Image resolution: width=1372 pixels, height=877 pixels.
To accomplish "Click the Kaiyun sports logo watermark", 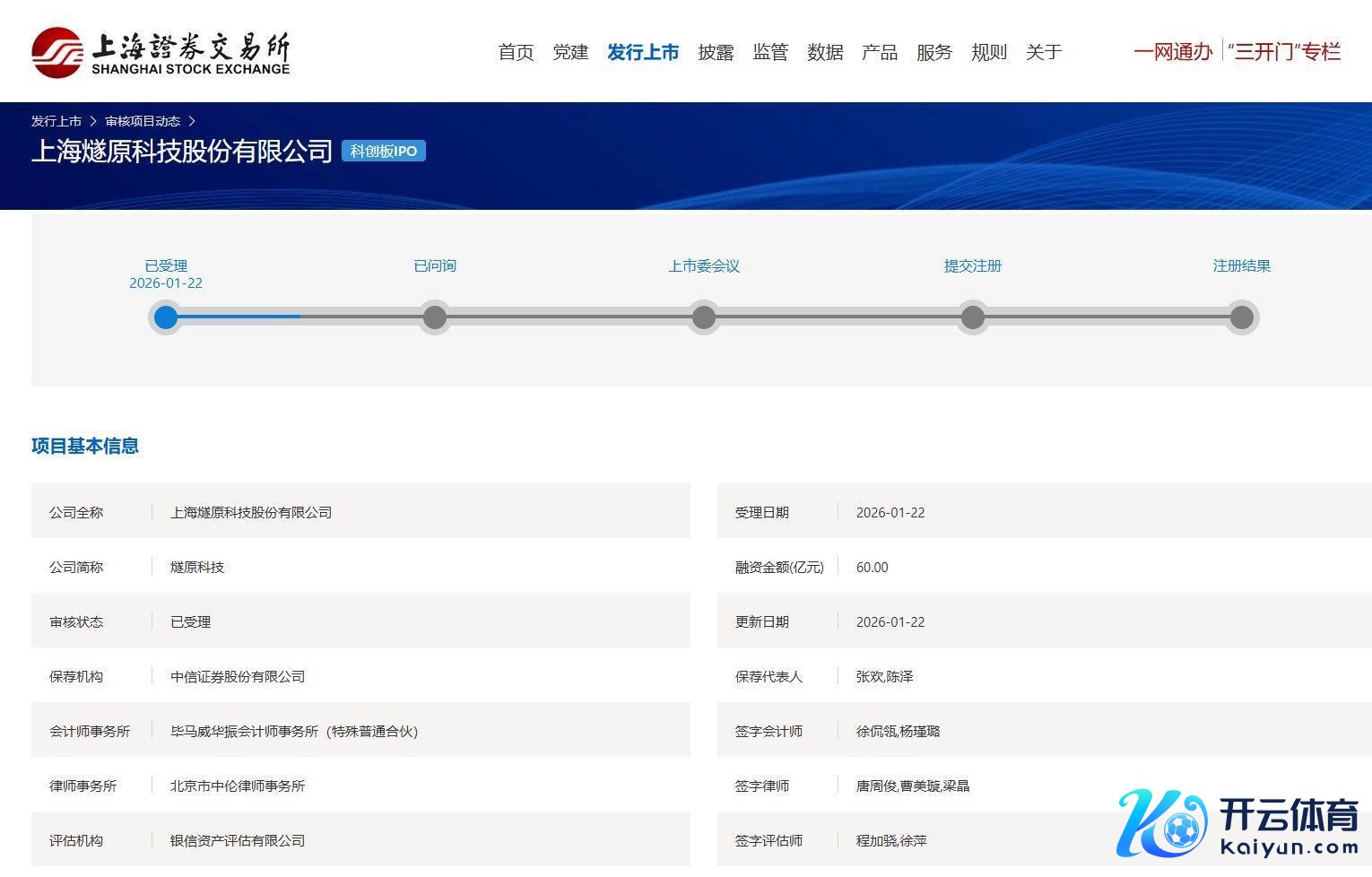I will 1238,823.
